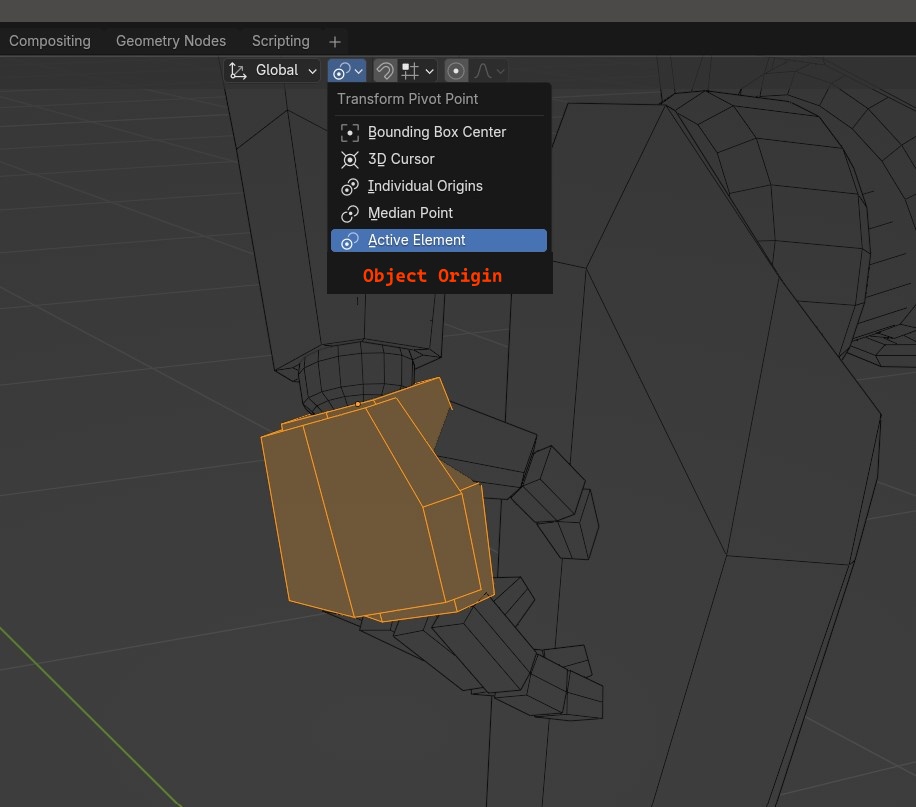916x807 pixels.
Task: Choose Individual Origins pivot option
Action: (x=439, y=186)
